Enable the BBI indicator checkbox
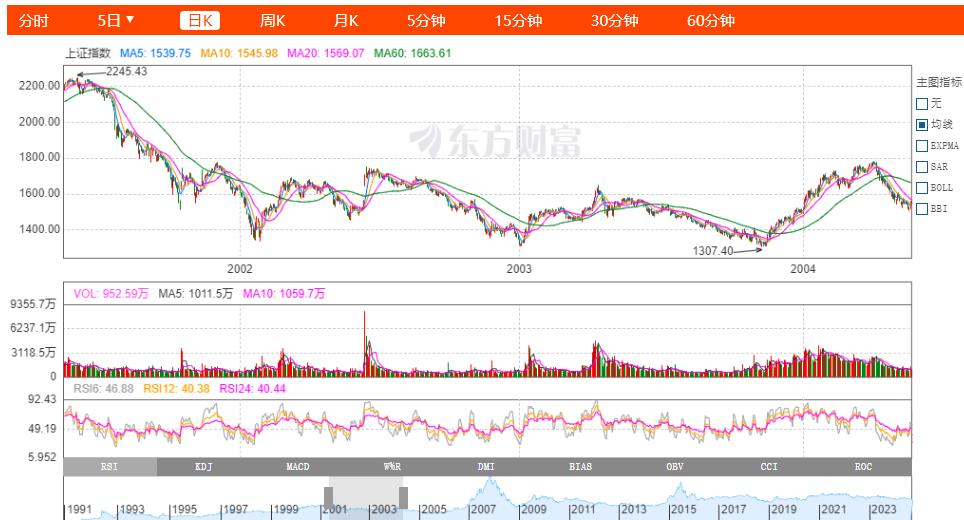This screenshot has height=520, width=964. point(922,209)
